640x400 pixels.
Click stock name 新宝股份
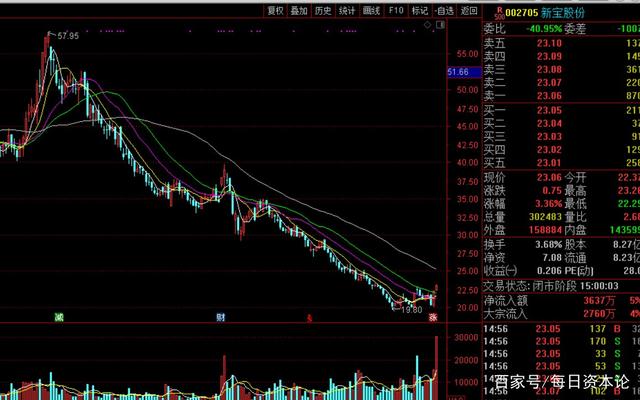click(563, 13)
